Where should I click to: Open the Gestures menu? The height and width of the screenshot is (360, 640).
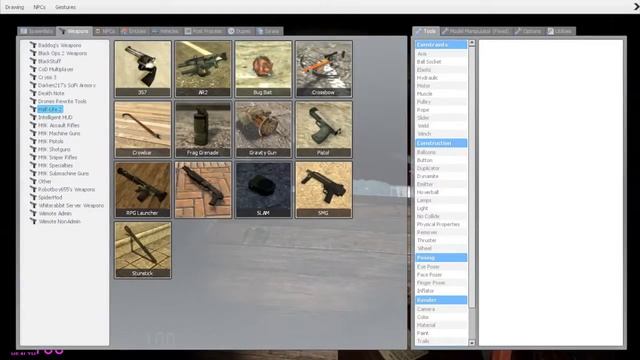[x=65, y=7]
